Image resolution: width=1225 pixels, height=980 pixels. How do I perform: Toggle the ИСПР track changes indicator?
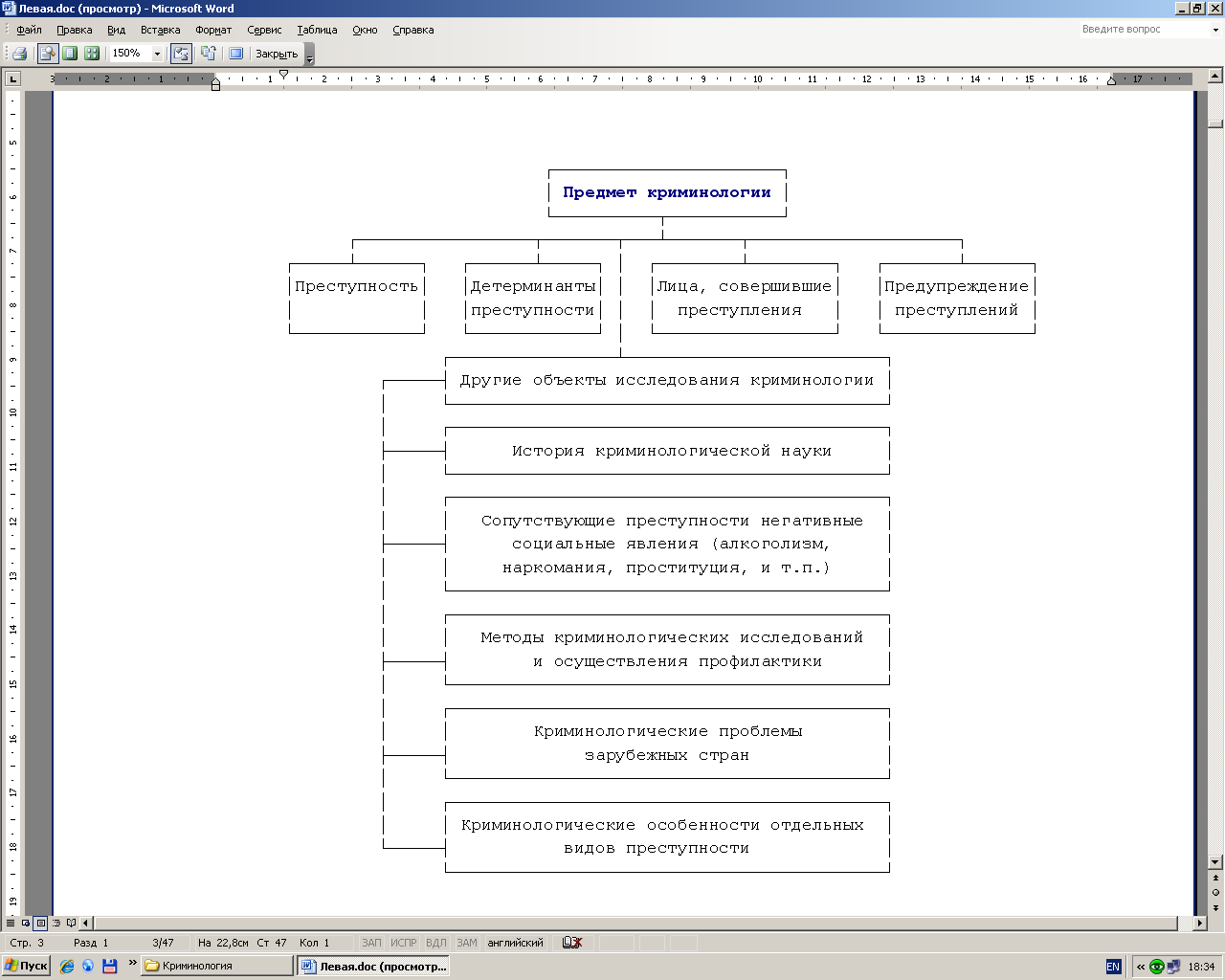[404, 943]
